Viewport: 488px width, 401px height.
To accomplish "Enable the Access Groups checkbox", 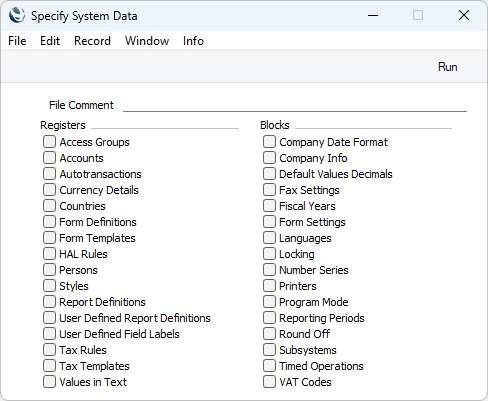I will click(49, 142).
